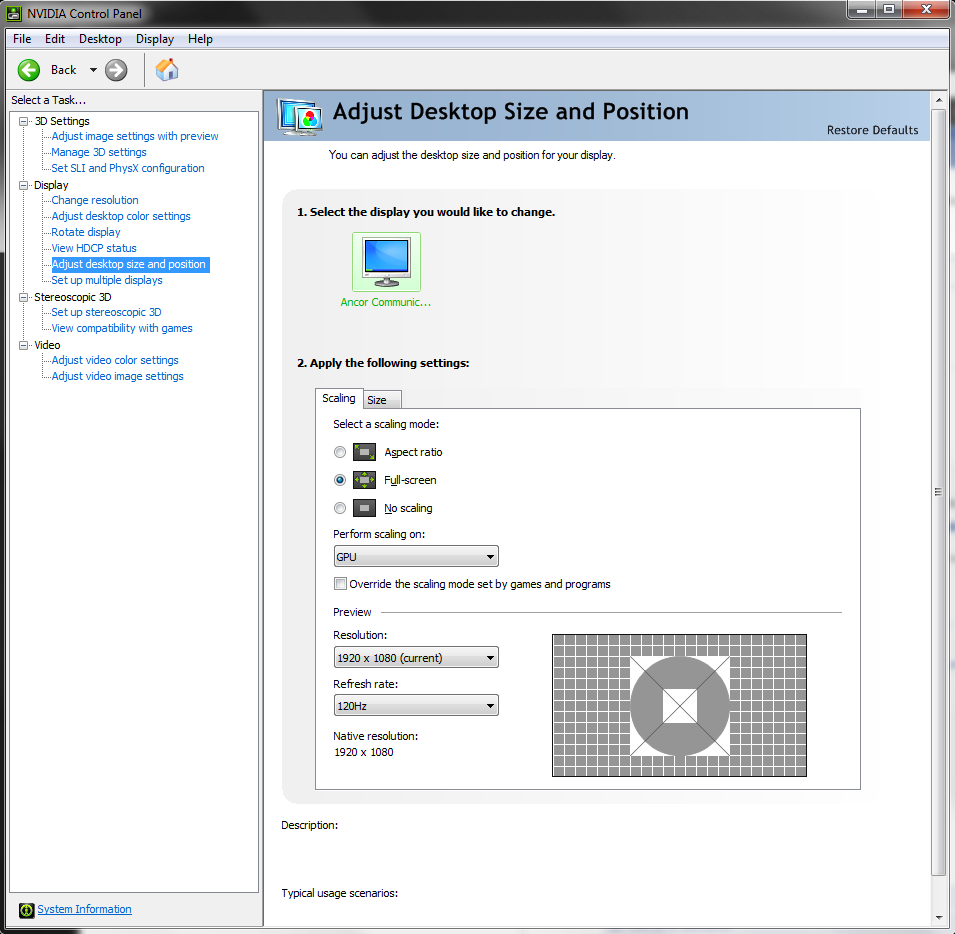Click the vertical scrollbar thumb
The image size is (955, 934).
[939, 492]
